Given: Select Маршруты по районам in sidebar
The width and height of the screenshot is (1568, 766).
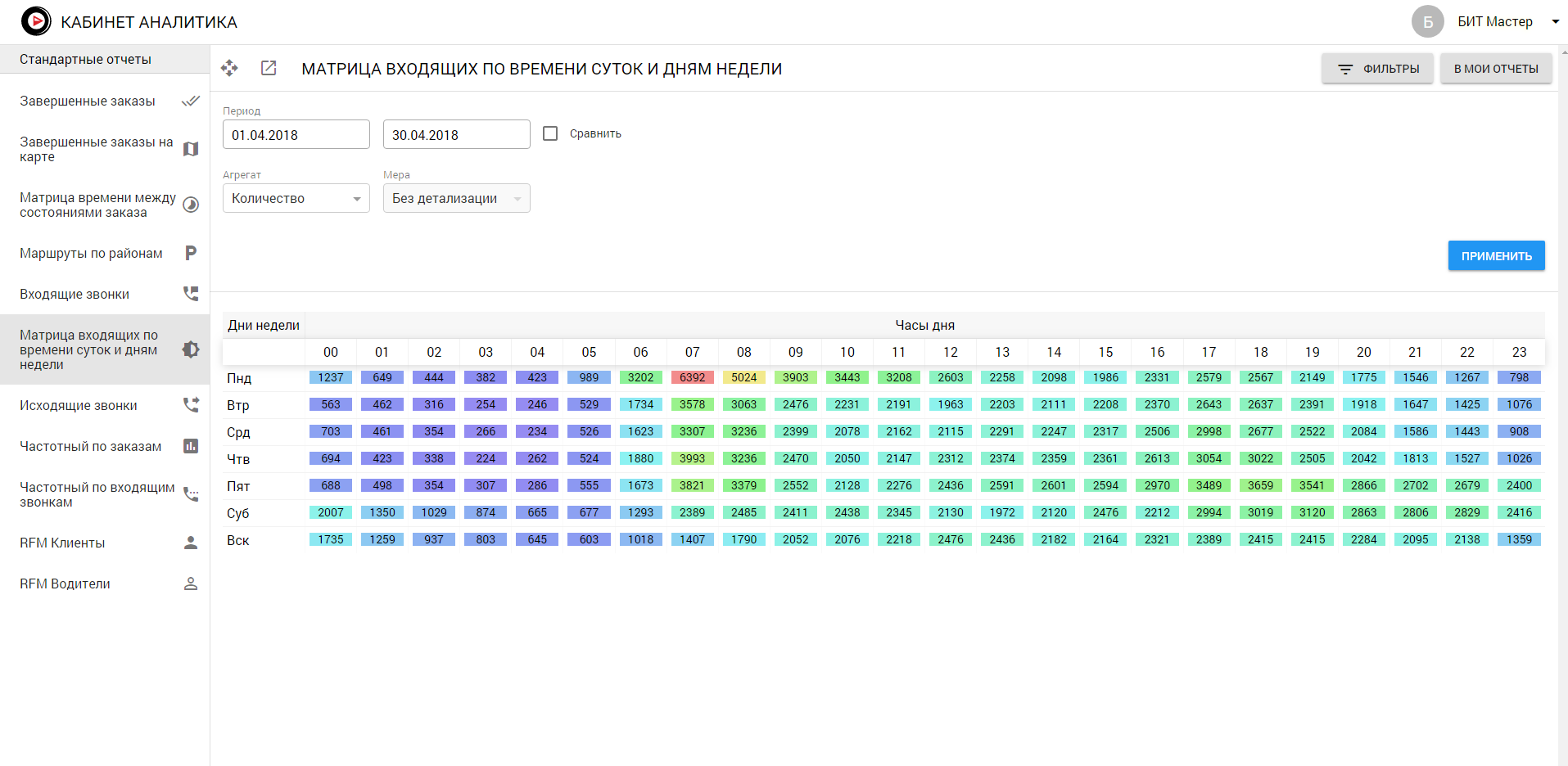Looking at the screenshot, I should pos(91,253).
